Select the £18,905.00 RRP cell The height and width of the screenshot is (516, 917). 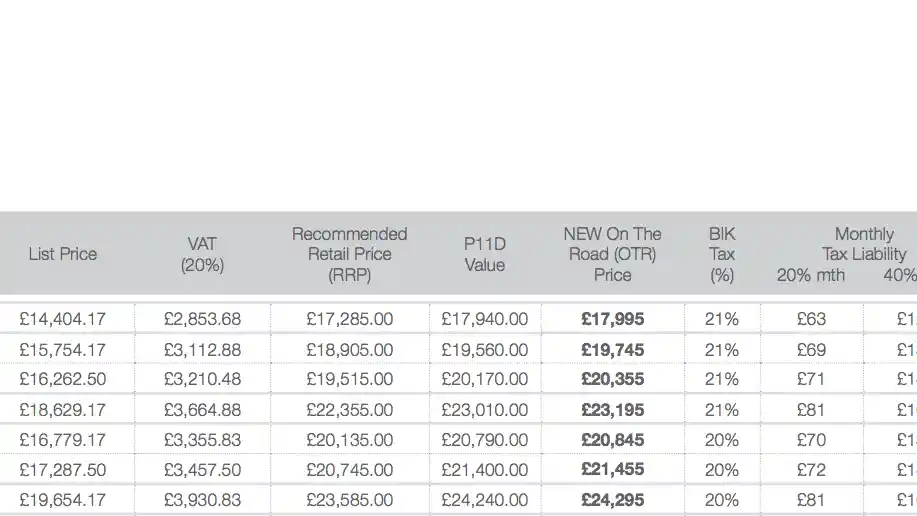tap(349, 350)
